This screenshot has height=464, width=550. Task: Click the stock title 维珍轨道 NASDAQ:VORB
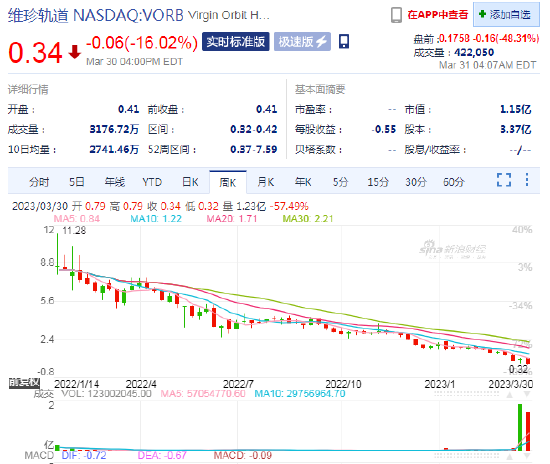tap(96, 15)
